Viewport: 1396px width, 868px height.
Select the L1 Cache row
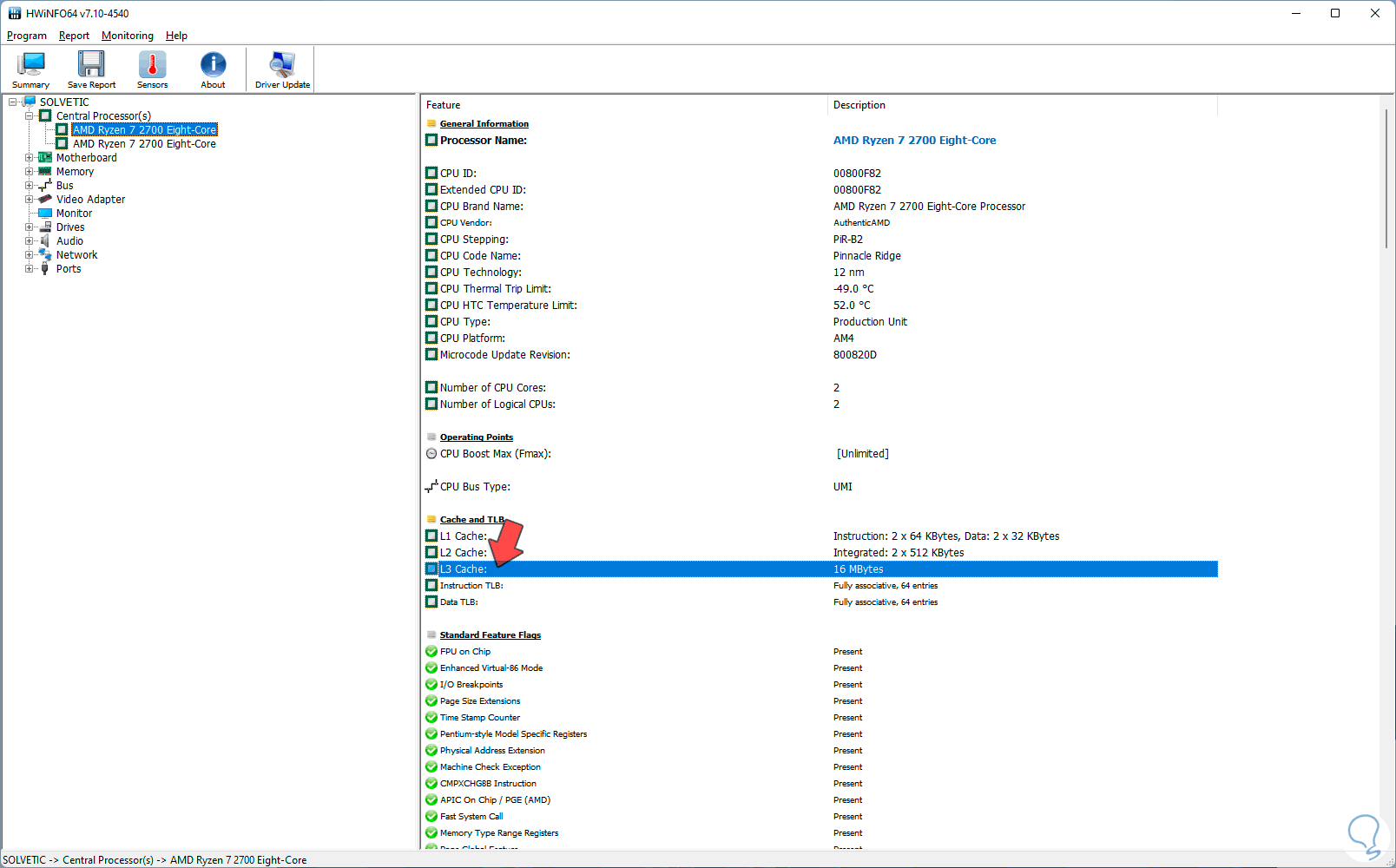pyautogui.click(x=820, y=536)
